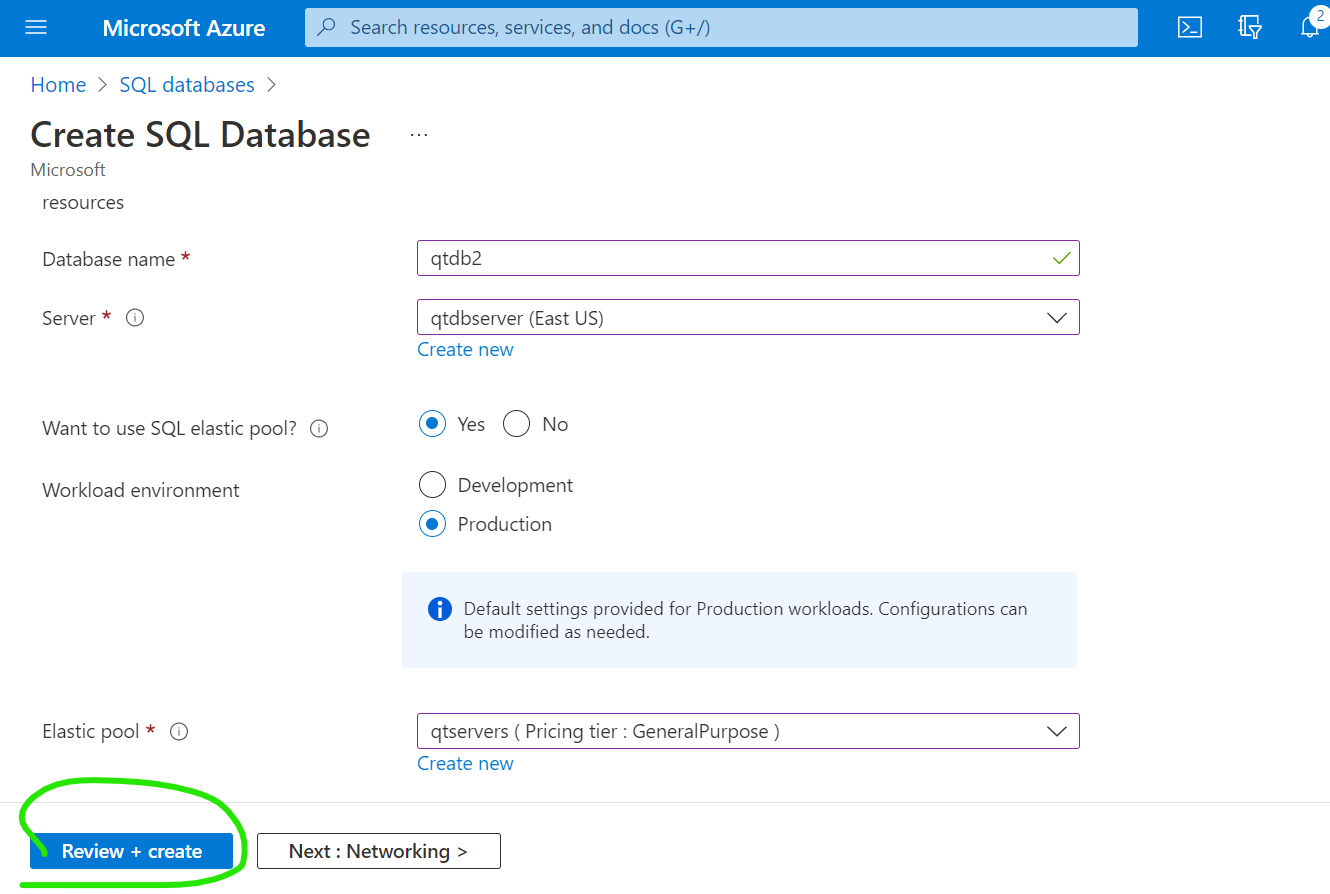
Task: Open the ellipsis menu next to Create SQL Database
Action: click(x=419, y=135)
